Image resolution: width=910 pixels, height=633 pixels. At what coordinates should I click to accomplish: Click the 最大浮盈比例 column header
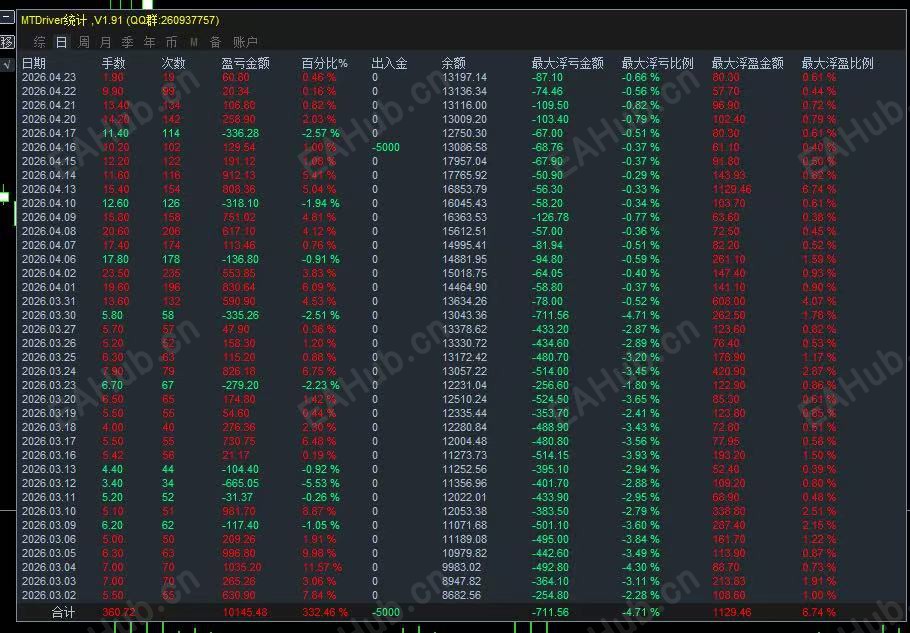pyautogui.click(x=837, y=63)
